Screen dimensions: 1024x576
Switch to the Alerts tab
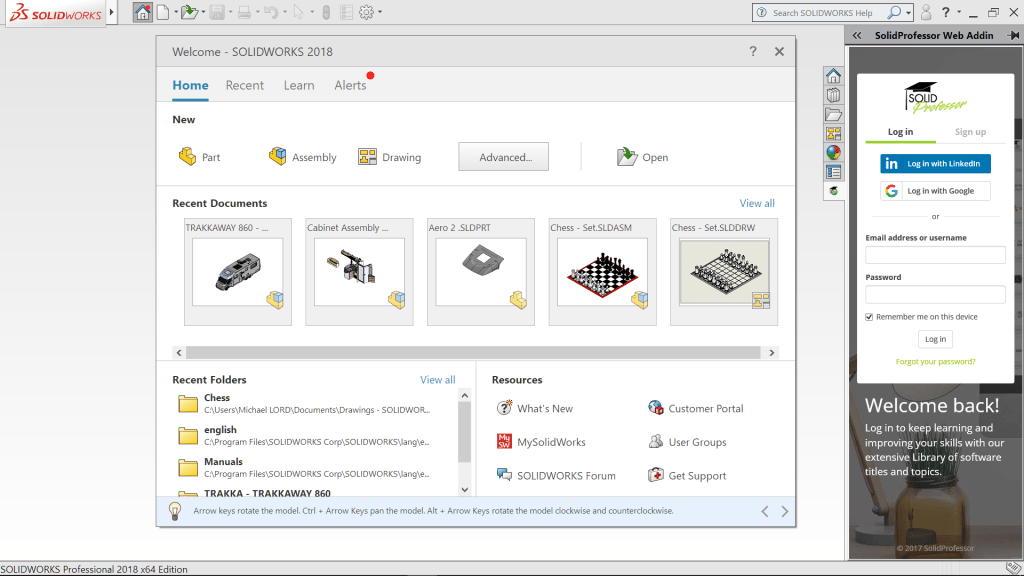(x=350, y=85)
